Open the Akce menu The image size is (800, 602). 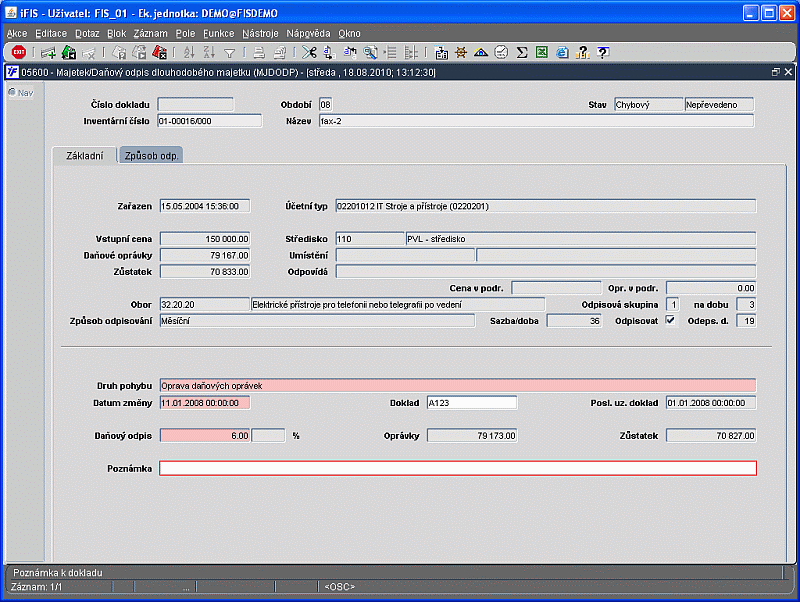[x=17, y=34]
